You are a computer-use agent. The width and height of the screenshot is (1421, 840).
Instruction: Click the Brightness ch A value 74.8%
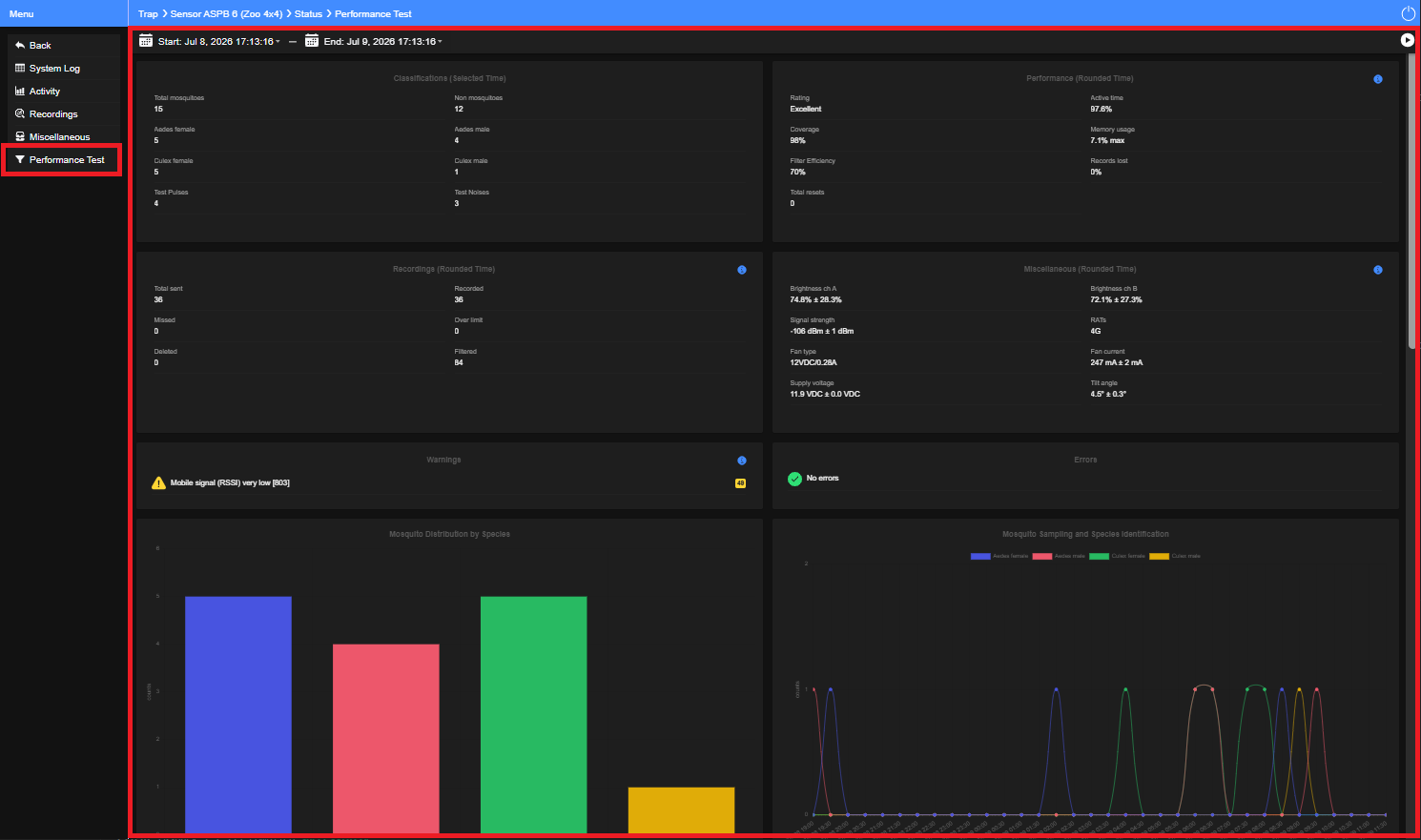[815, 300]
